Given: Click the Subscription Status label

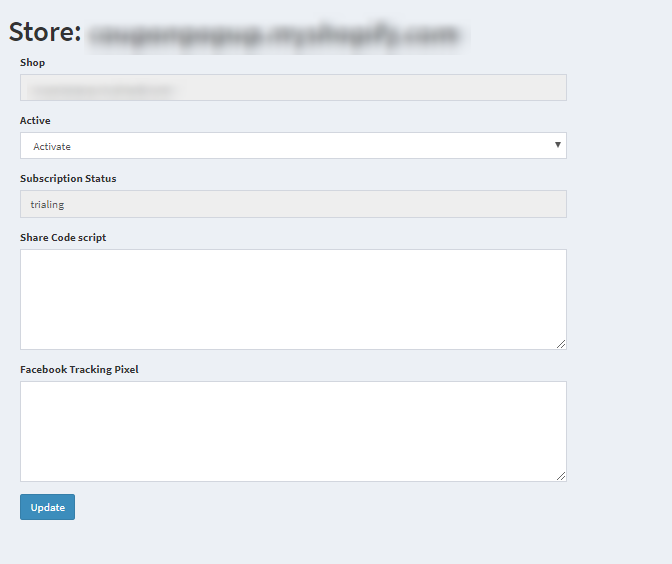Looking at the screenshot, I should point(68,178).
